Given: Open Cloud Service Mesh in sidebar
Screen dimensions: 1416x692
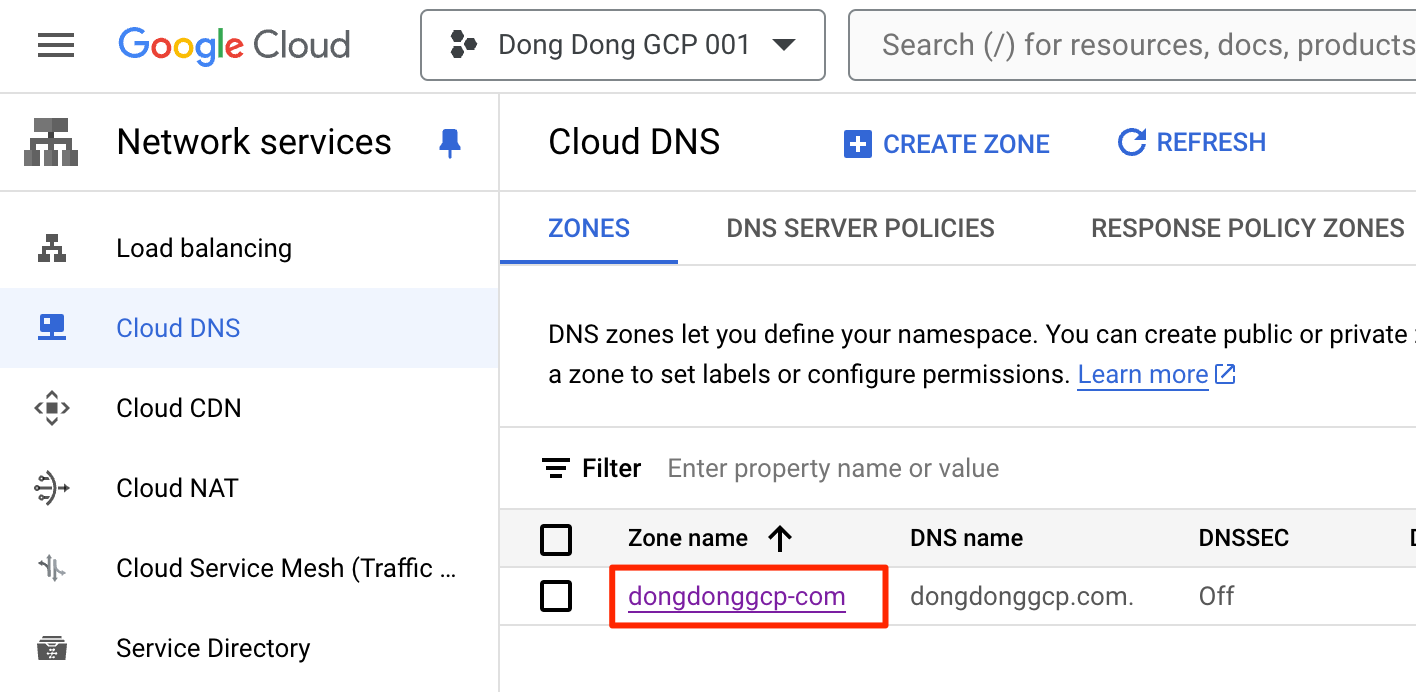Looking at the screenshot, I should [285, 568].
